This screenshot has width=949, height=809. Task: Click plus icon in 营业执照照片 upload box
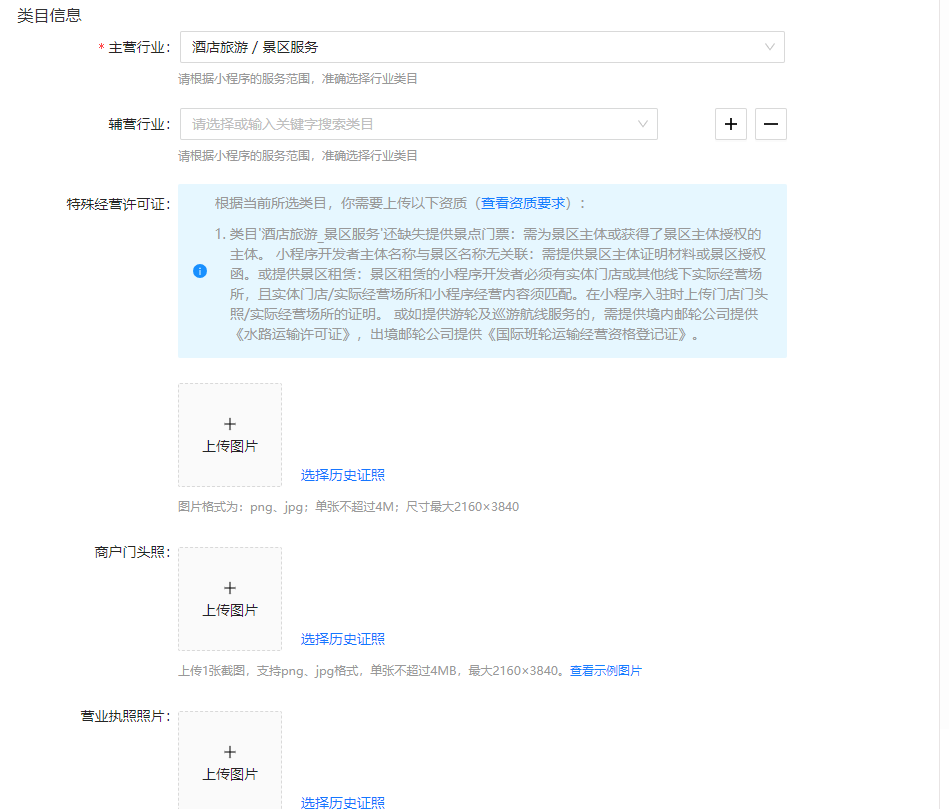[x=230, y=752]
